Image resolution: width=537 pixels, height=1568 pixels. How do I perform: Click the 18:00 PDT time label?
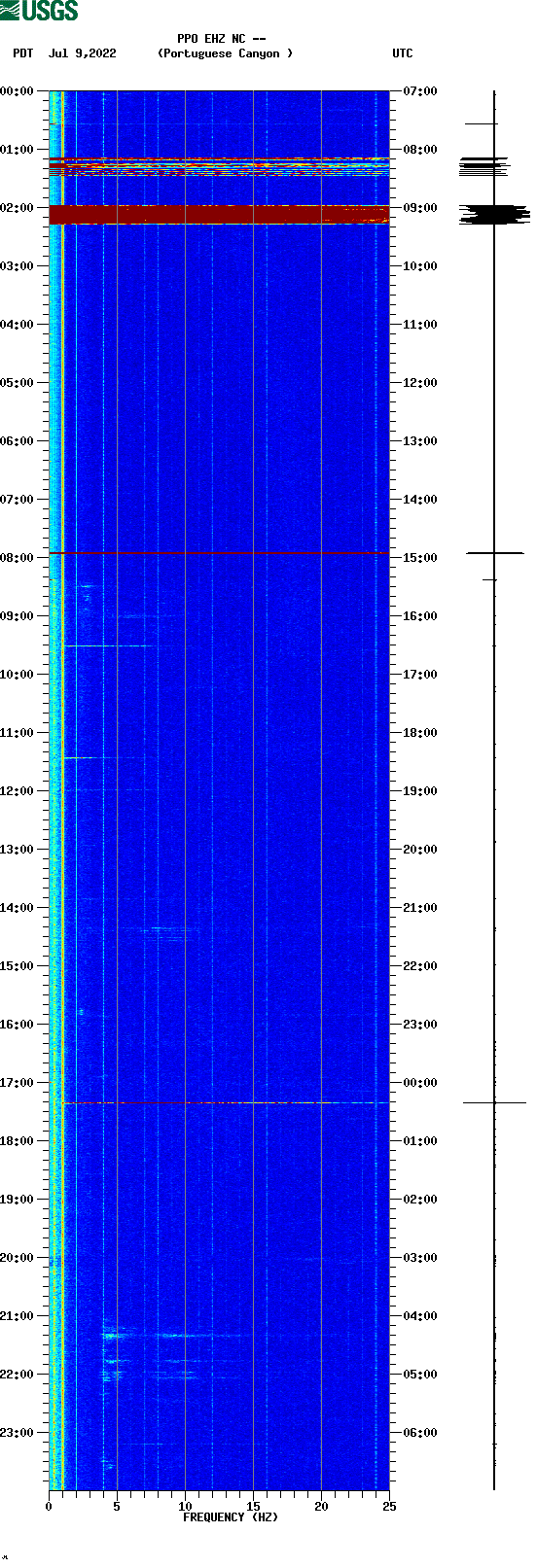pos(18,1141)
